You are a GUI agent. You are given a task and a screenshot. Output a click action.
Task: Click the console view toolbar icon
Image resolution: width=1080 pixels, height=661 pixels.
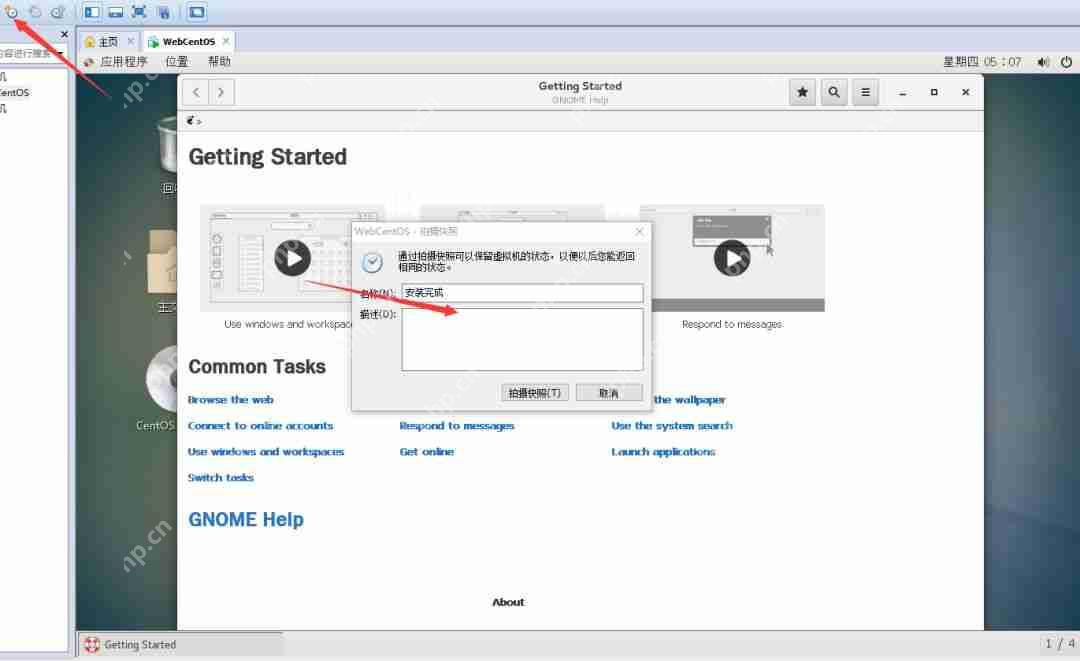(196, 12)
